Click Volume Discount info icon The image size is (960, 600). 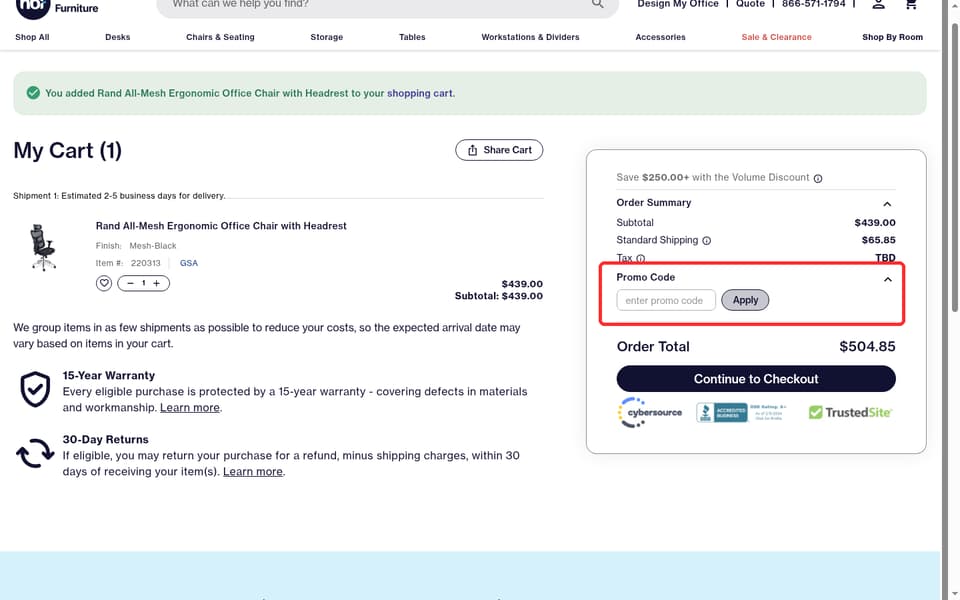[818, 178]
